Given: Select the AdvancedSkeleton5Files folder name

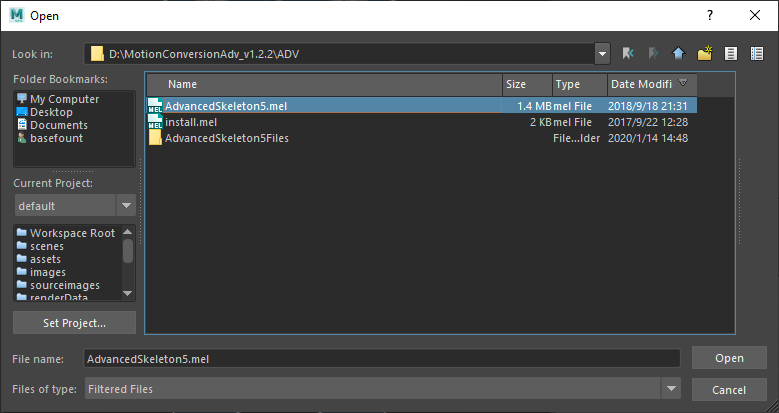Looking at the screenshot, I should (227, 138).
